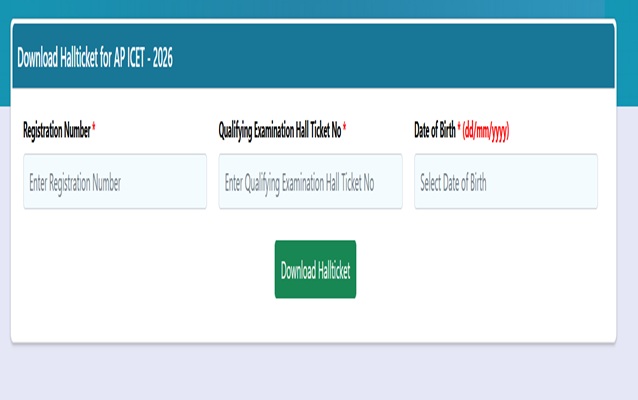638x400 pixels.
Task: Click the Registration Number input field
Action: [x=115, y=181]
